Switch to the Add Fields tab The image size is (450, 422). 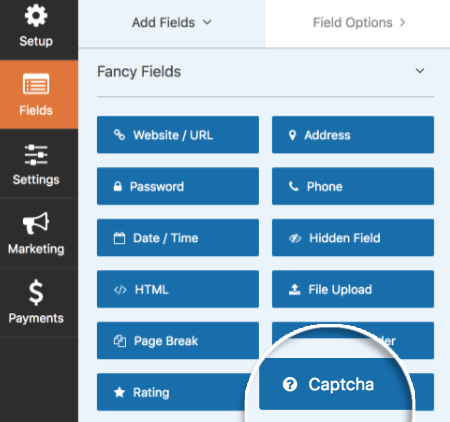[x=172, y=23]
